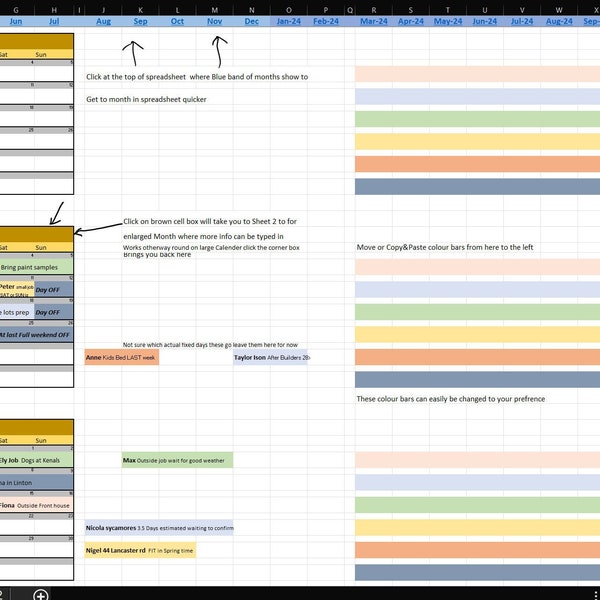Click 'Day OFF' cell beside lots prep
Image resolution: width=600 pixels, height=600 pixels.
54,312
